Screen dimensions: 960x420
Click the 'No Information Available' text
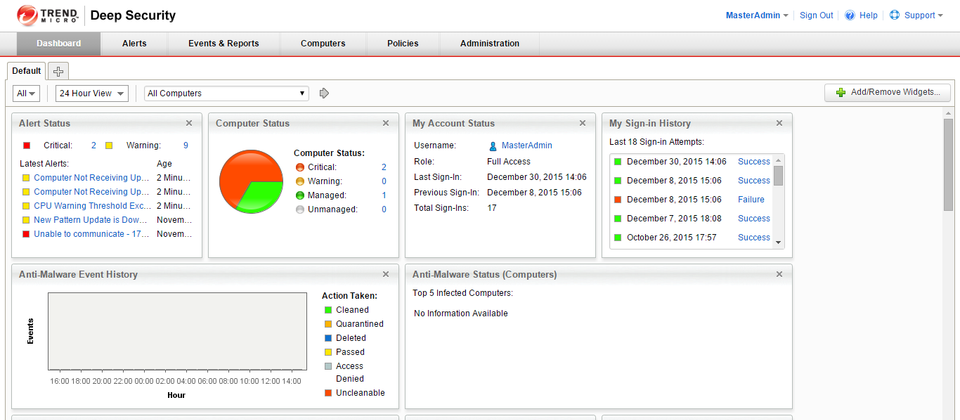[461, 313]
